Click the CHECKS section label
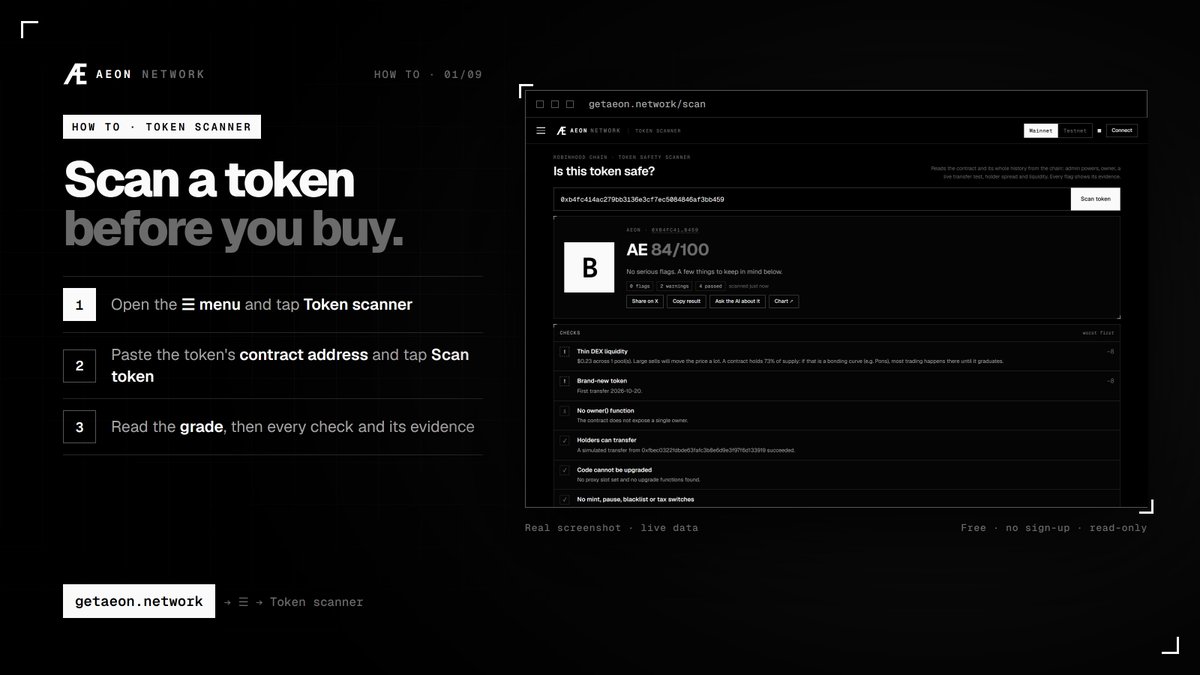 point(569,333)
